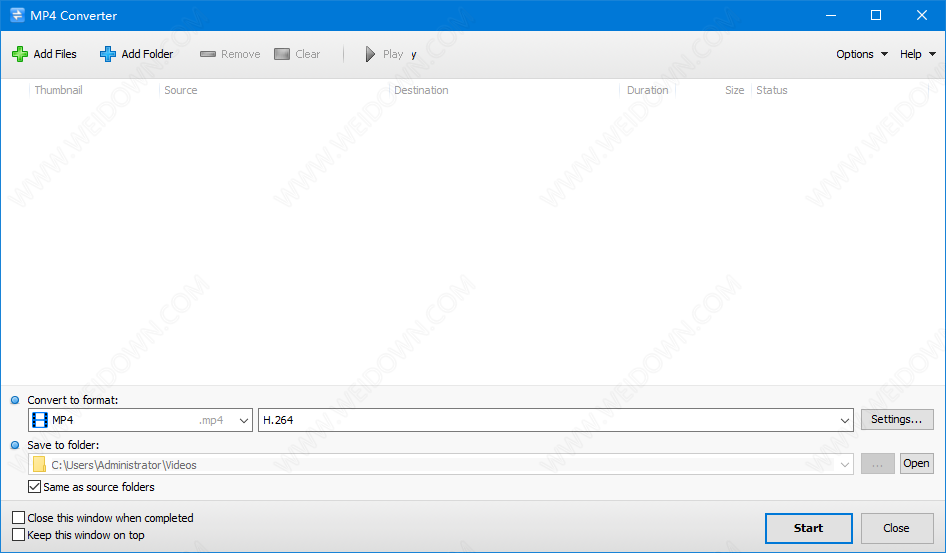Click the C:\Users\Administrator\Videos path field
The image size is (946, 553).
point(440,464)
